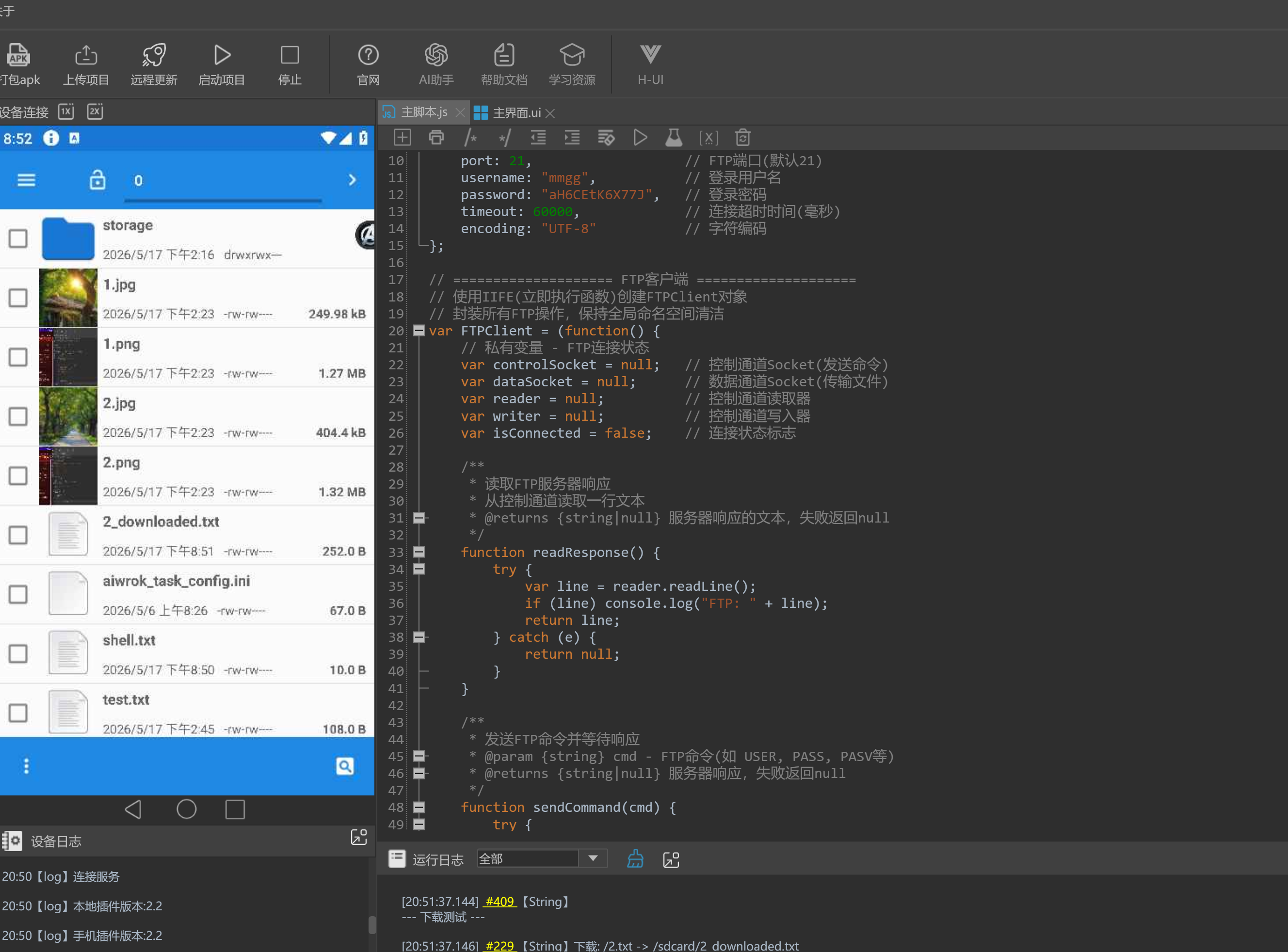
Task: Collapse the try block at line 34
Action: point(419,570)
